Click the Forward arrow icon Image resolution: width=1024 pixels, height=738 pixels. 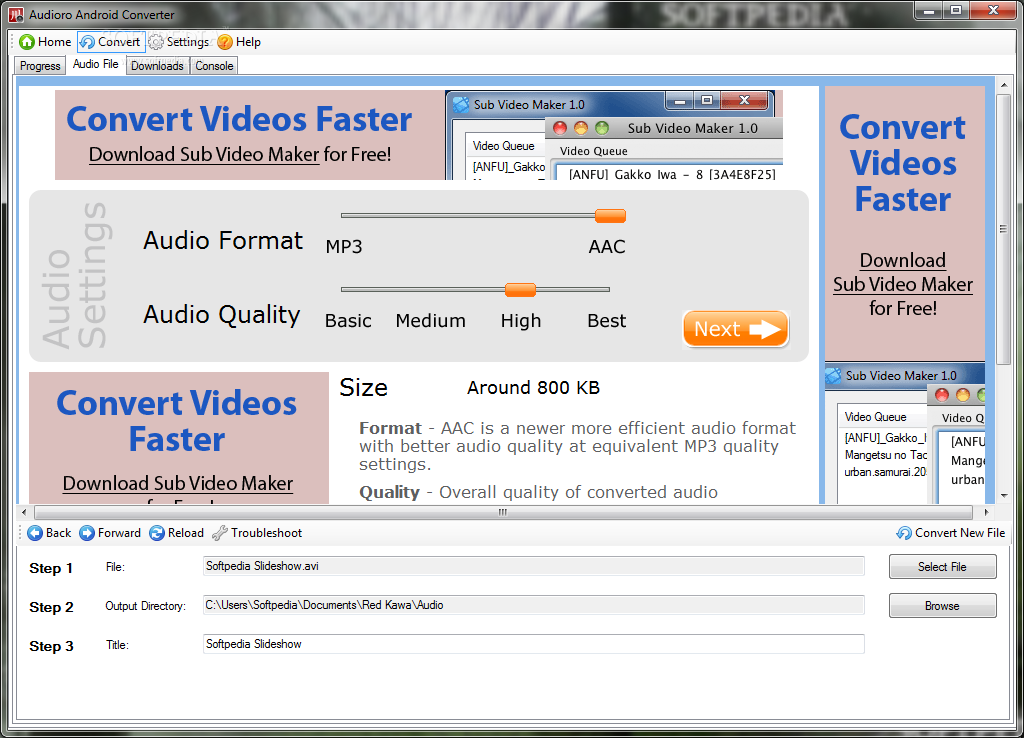87,533
